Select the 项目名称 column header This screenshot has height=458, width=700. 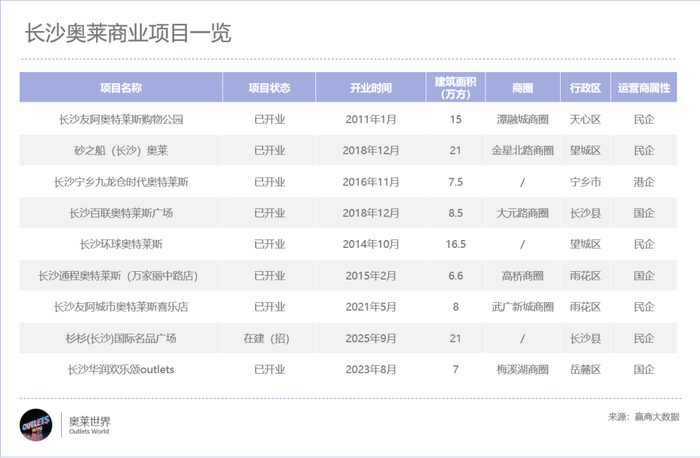pyautogui.click(x=121, y=87)
